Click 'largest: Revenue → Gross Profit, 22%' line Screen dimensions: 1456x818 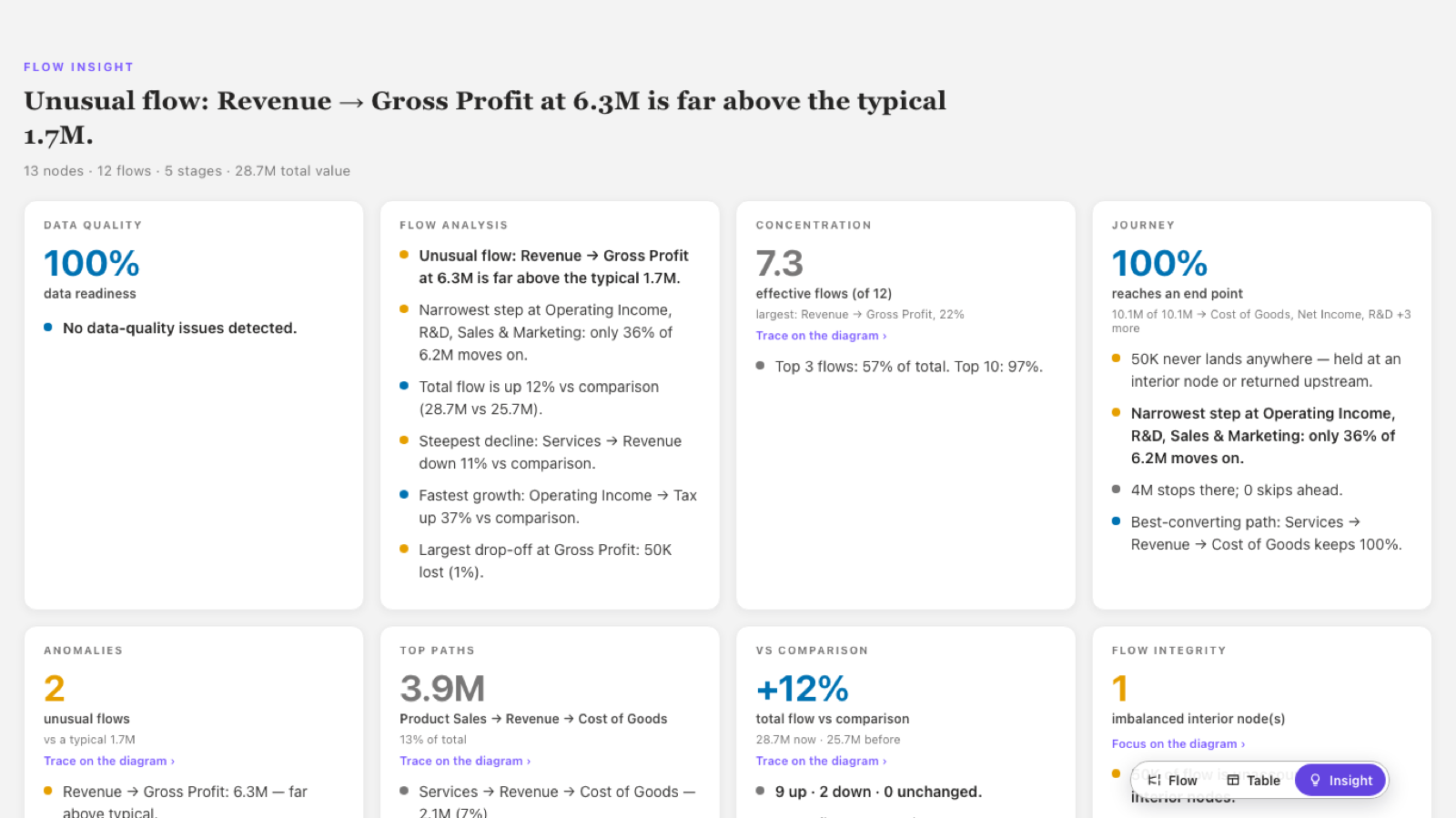point(860,315)
